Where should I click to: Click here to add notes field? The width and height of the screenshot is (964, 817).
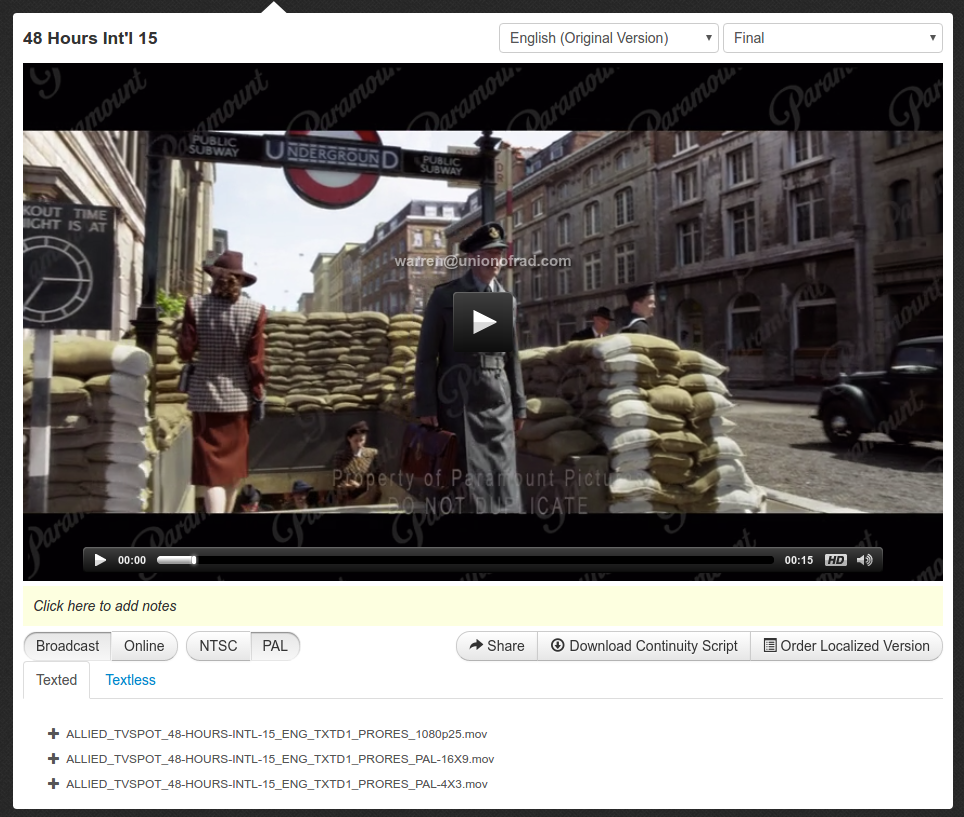(483, 606)
